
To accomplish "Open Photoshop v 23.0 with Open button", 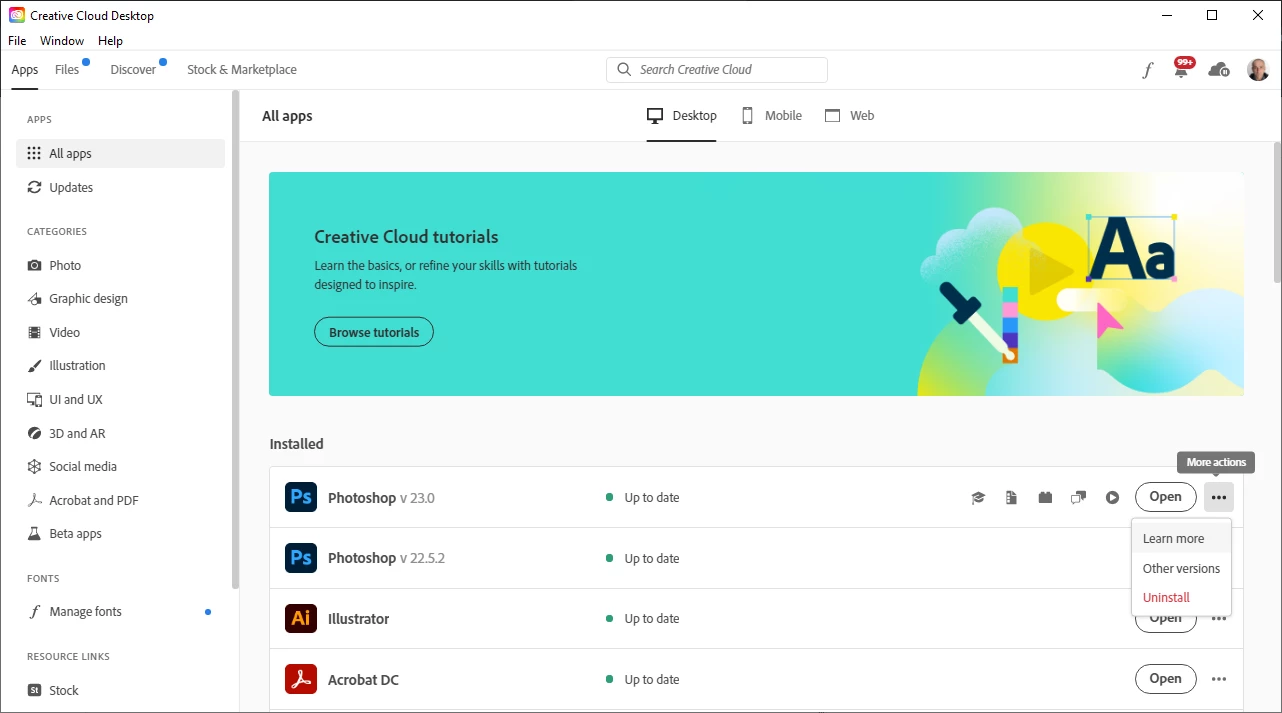I will (1165, 497).
